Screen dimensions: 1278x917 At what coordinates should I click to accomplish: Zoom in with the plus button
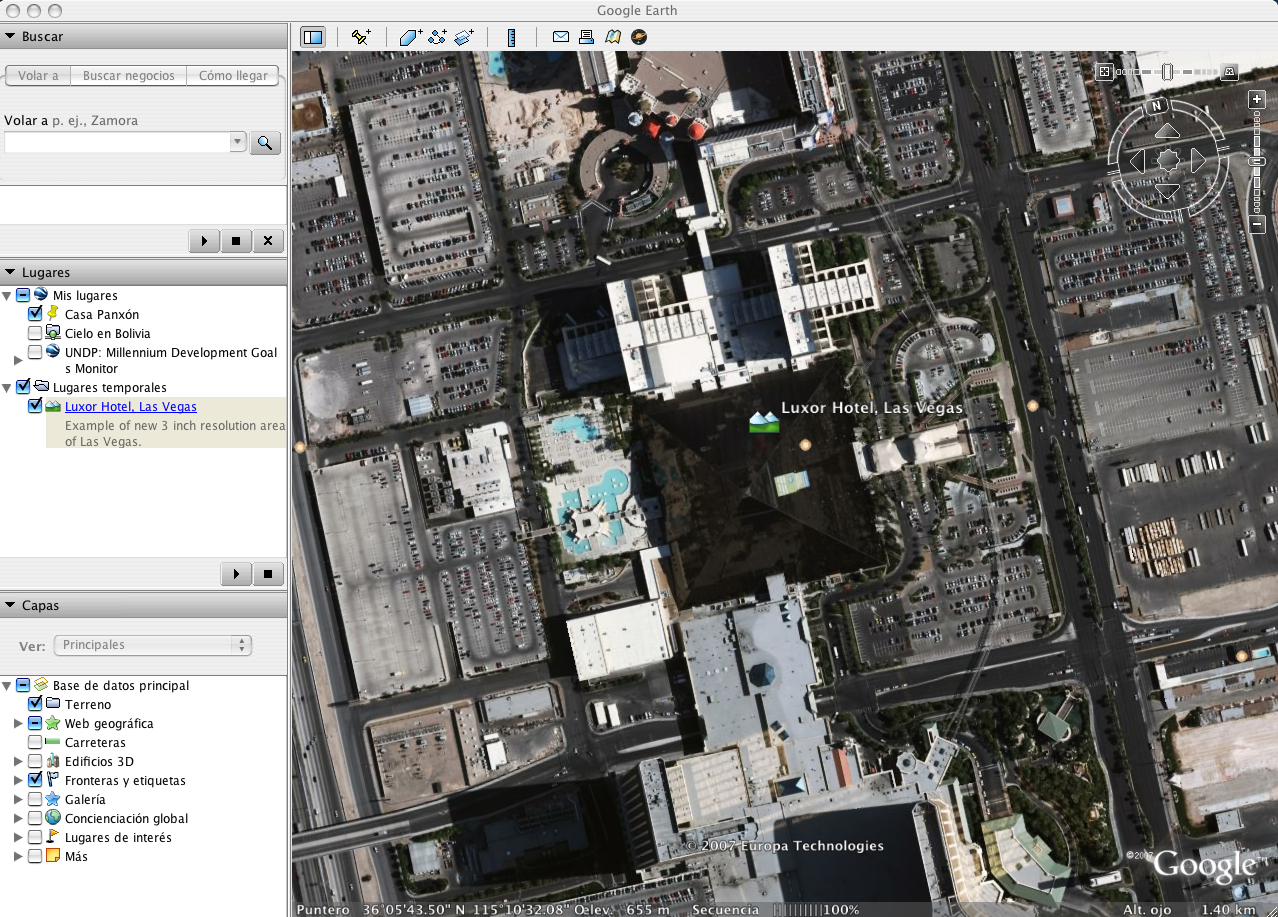pyautogui.click(x=1258, y=99)
